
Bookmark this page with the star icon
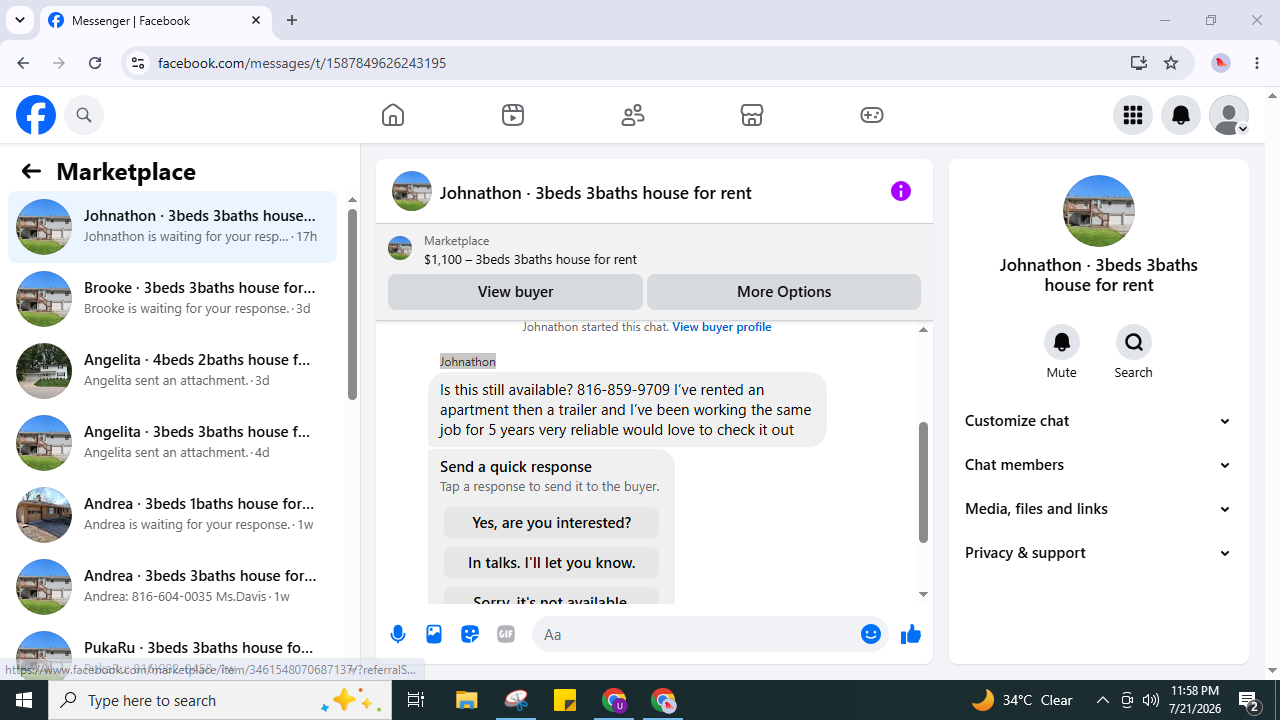[x=1171, y=63]
